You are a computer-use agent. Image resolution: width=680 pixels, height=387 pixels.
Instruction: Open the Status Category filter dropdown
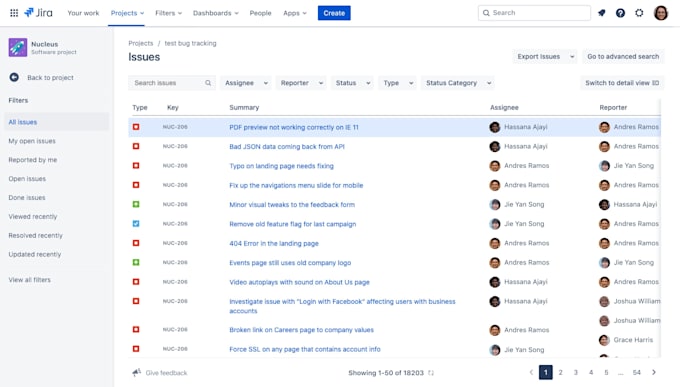458,83
